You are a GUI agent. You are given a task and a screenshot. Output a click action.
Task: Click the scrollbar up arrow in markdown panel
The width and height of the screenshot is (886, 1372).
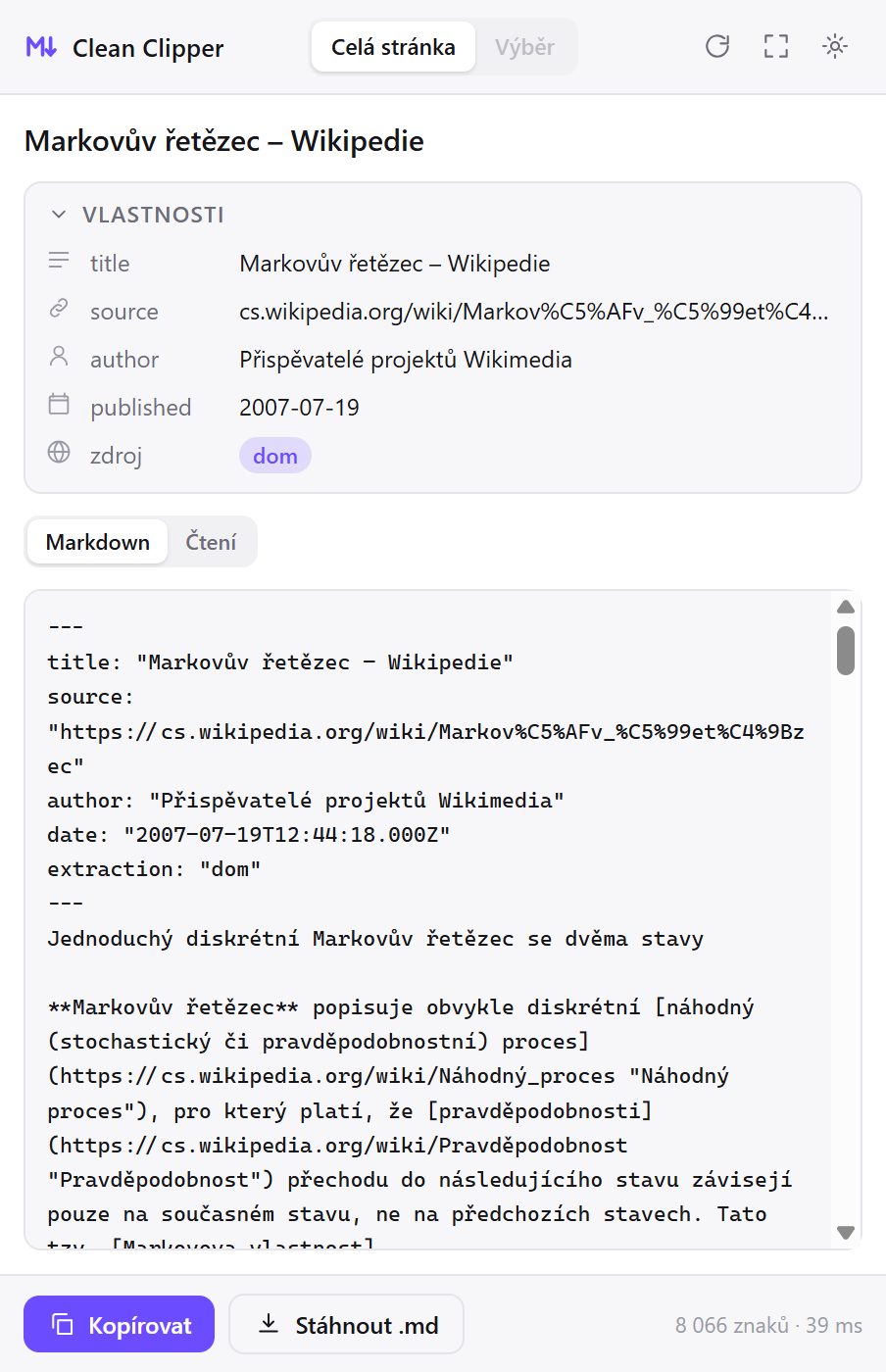click(x=846, y=607)
